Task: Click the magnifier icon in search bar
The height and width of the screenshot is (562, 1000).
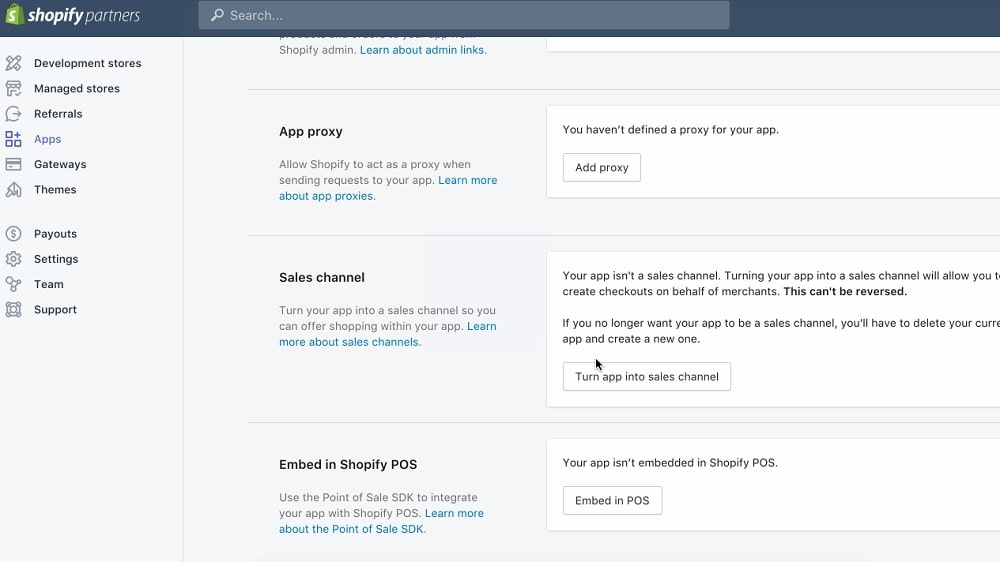Action: 217,15
